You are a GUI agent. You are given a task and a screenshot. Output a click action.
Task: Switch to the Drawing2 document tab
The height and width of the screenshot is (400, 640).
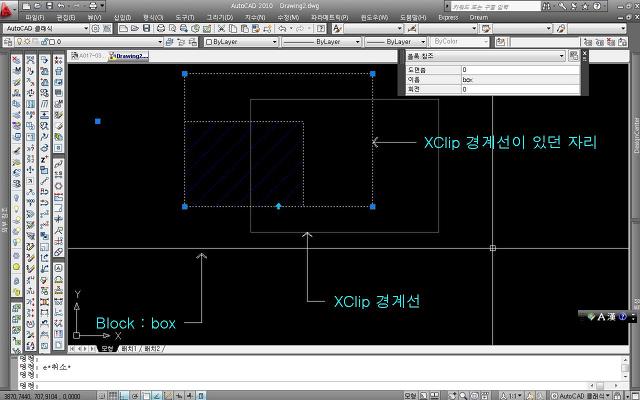(129, 56)
